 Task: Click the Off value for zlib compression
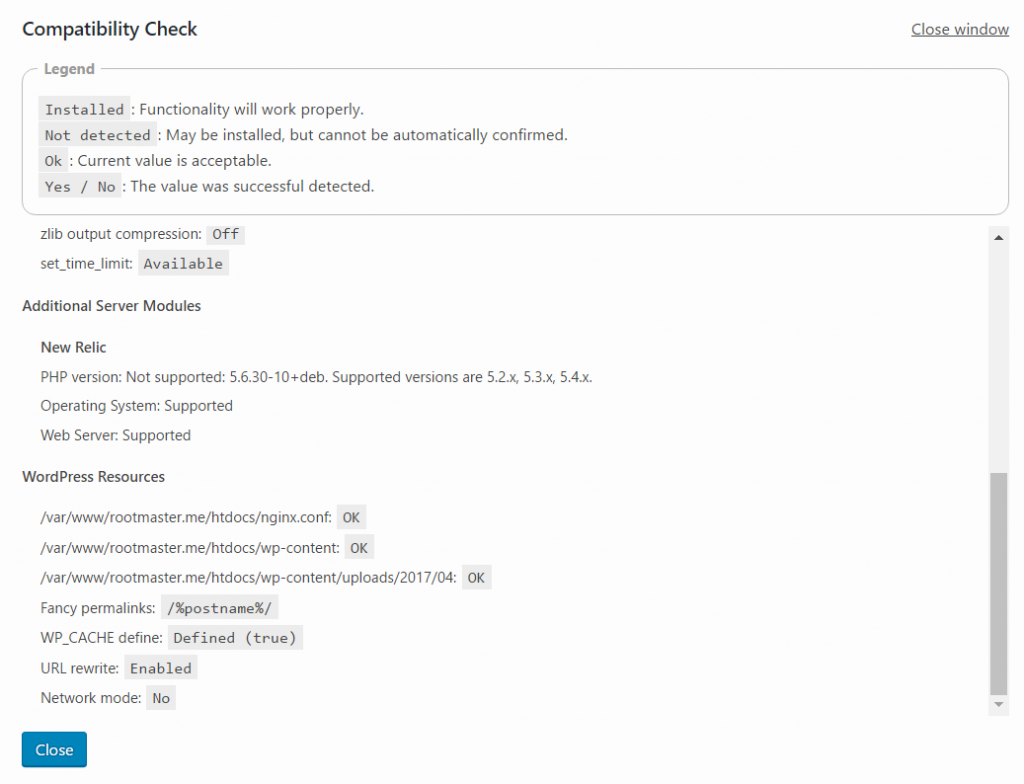coord(225,234)
